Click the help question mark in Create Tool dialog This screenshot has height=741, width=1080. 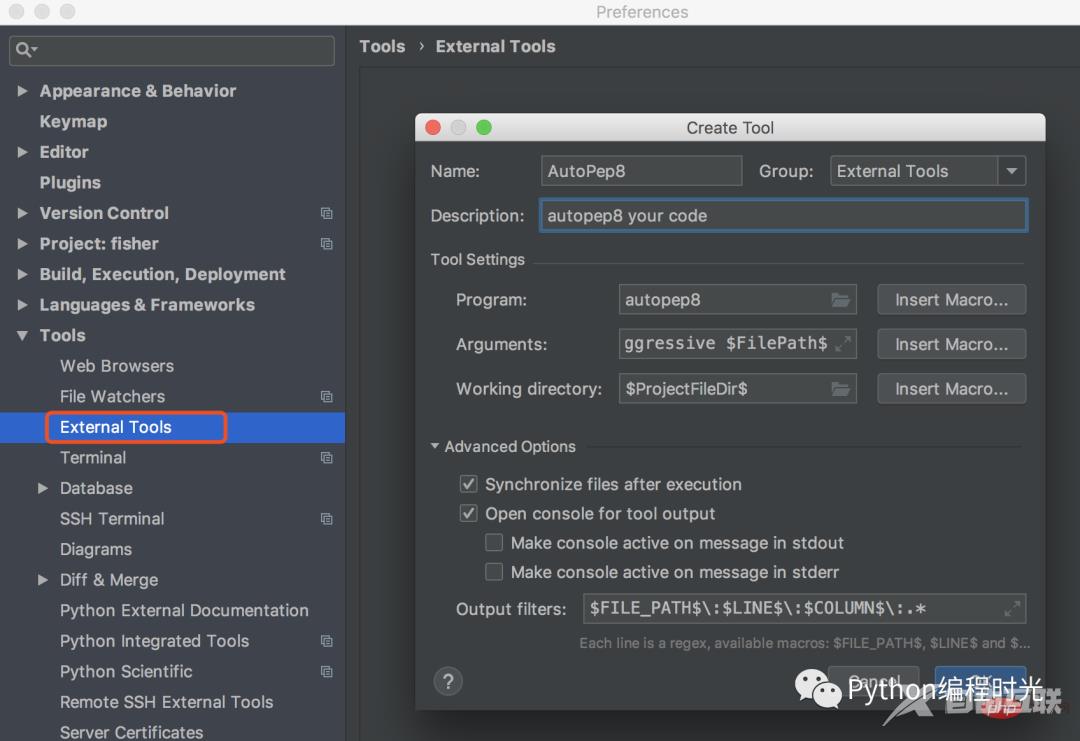pyautogui.click(x=448, y=681)
